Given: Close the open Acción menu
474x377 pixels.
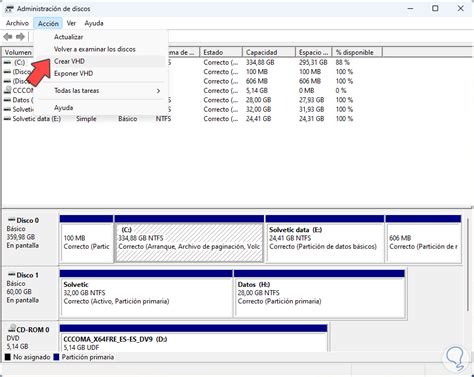Looking at the screenshot, I should point(48,23).
